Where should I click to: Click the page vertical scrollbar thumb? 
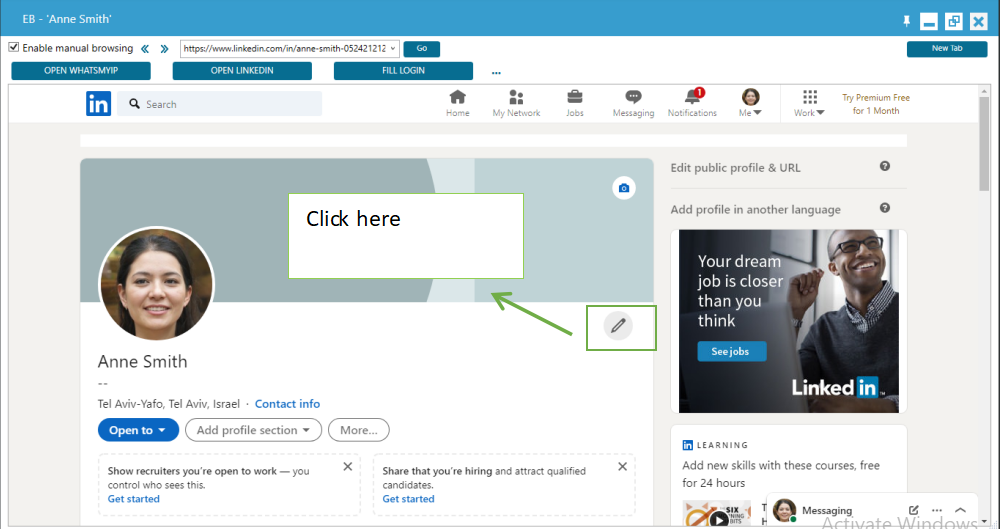click(985, 144)
